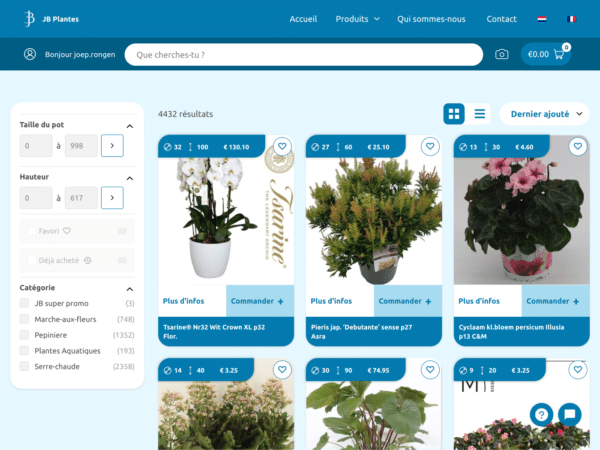Viewport: 600px width, 450px height.
Task: Switch to list view layout
Action: [x=480, y=114]
